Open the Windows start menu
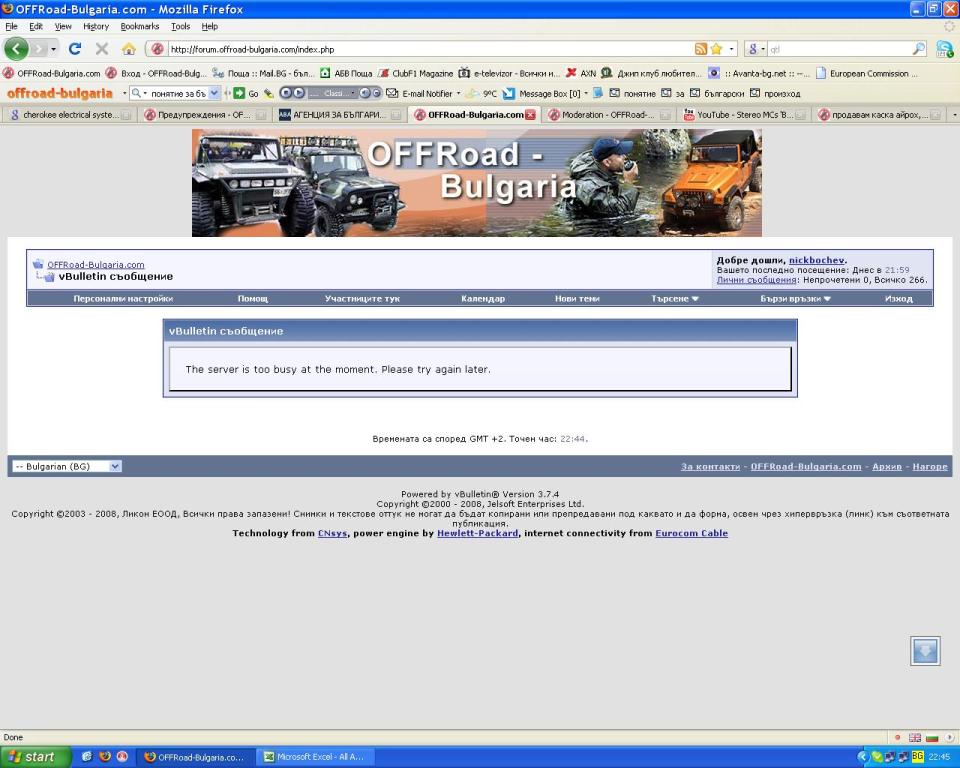Viewport: 960px width, 768px height. (36, 757)
